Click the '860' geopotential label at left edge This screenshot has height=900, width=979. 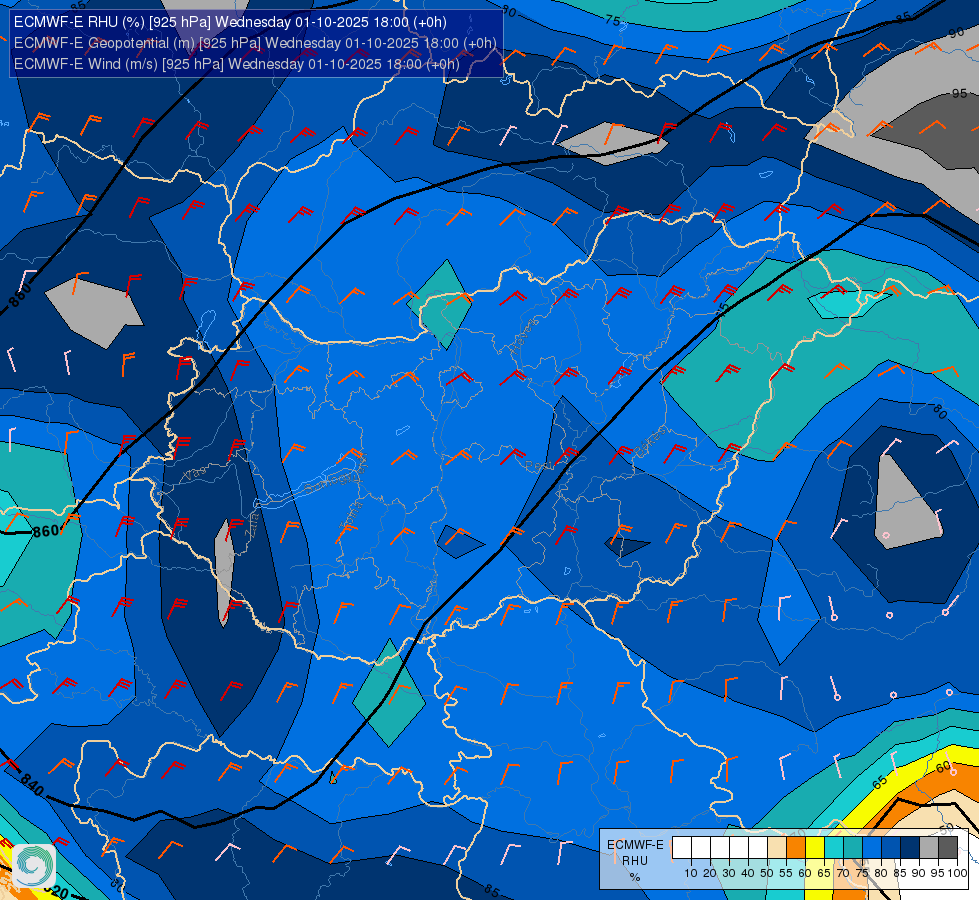(46, 532)
